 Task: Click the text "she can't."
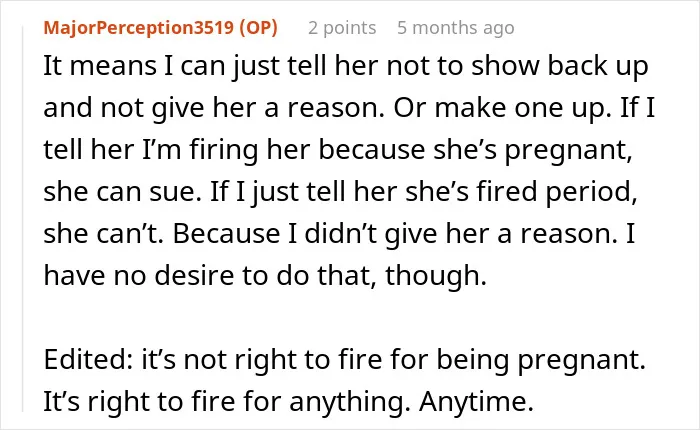(x=104, y=234)
